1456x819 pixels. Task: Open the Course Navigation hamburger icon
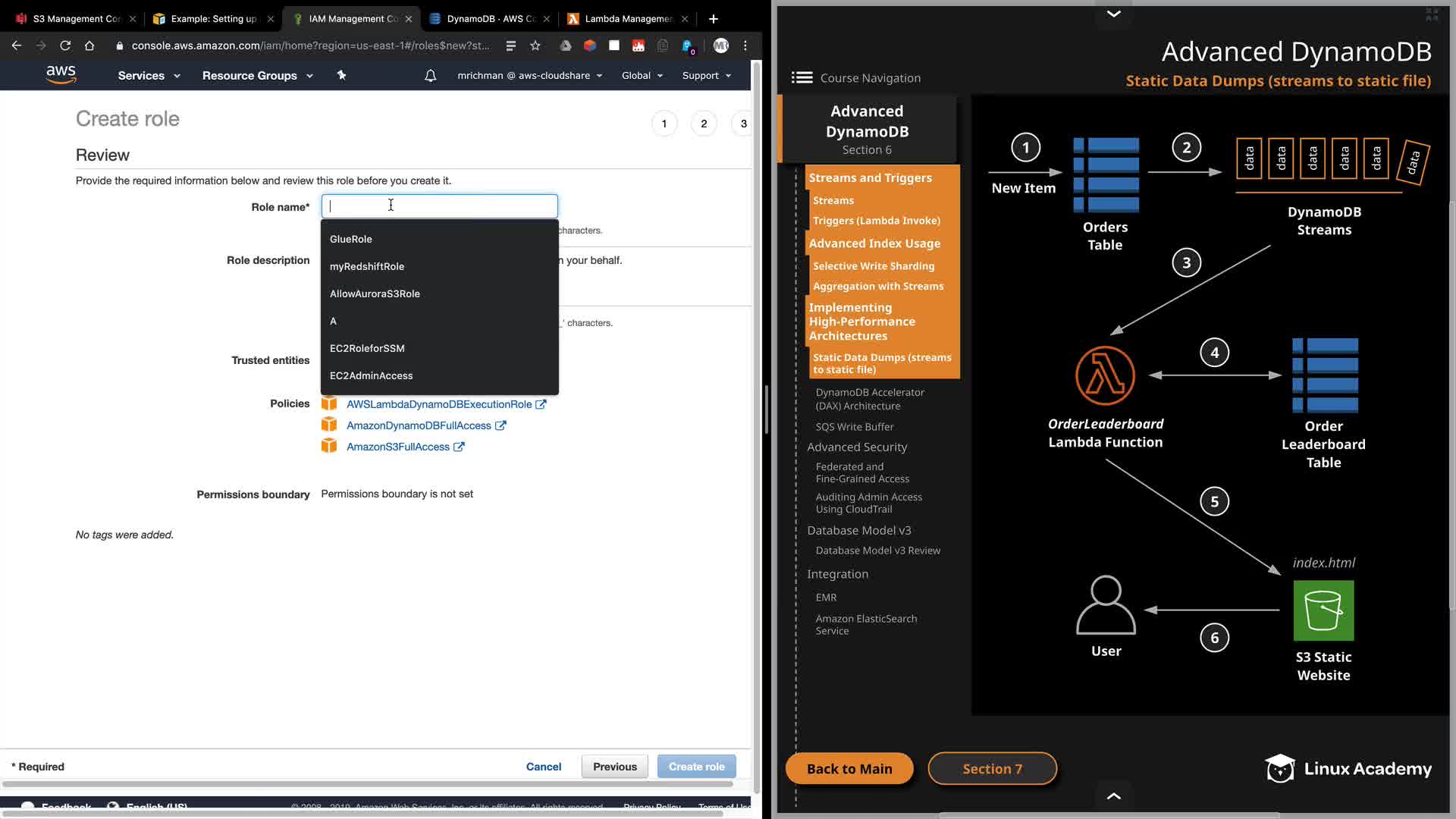(x=802, y=77)
